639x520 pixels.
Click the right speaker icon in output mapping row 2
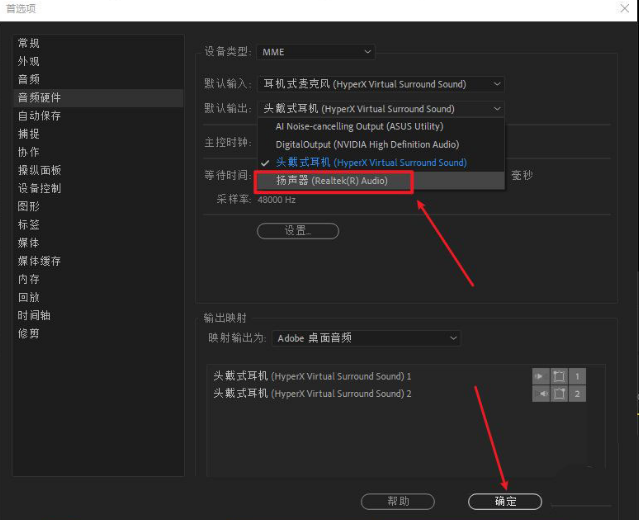tap(541, 394)
